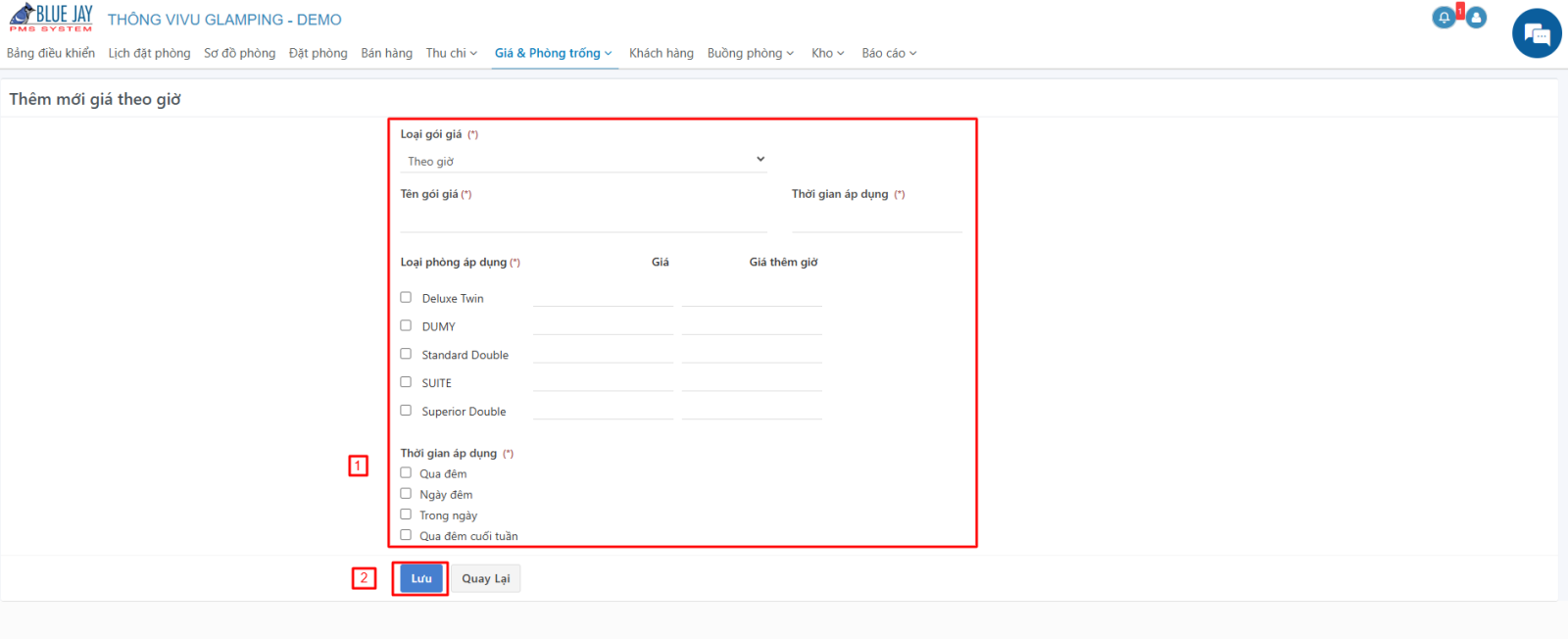Click the Superior Double extra-hour price field

752,410
